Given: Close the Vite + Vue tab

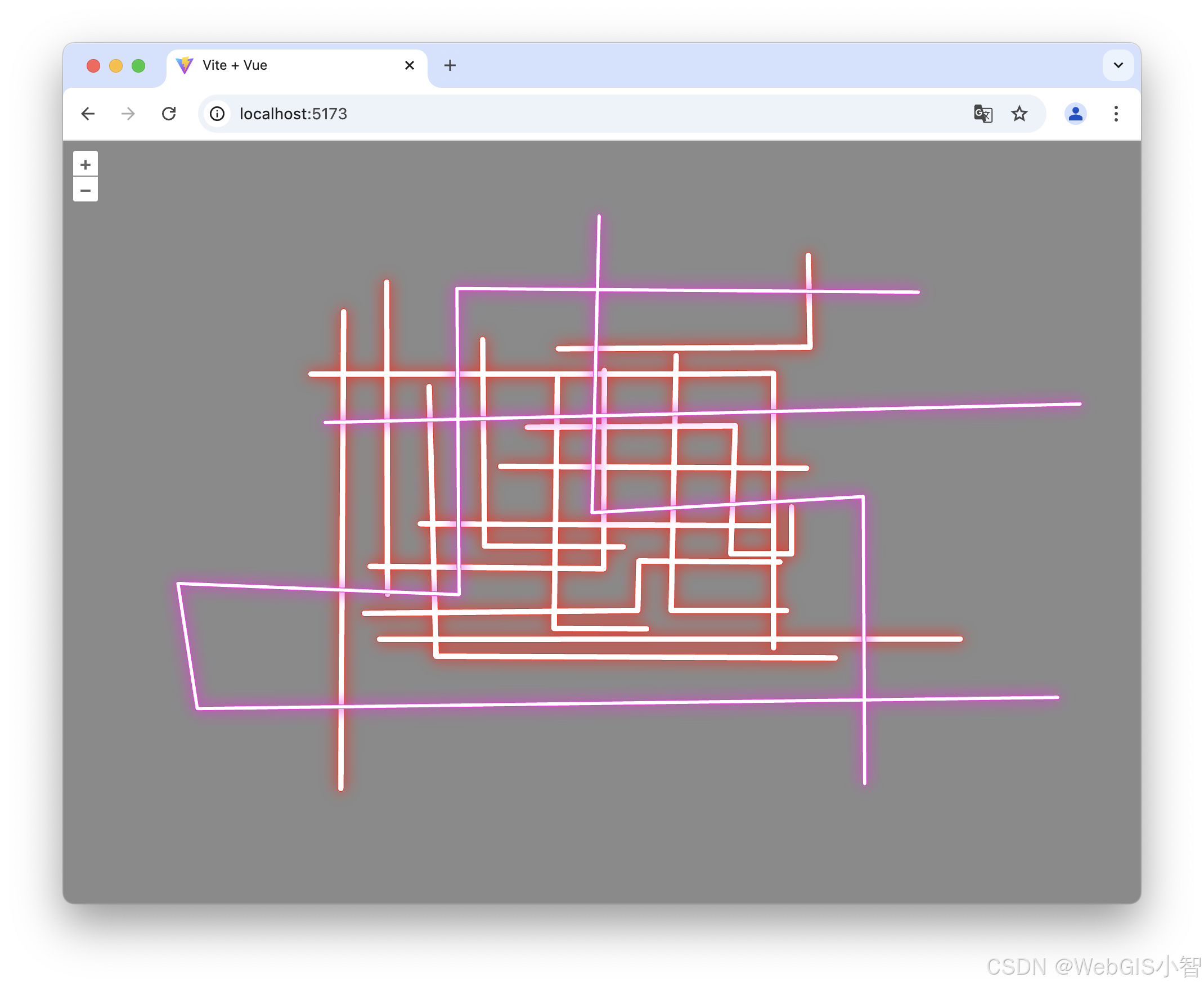Looking at the screenshot, I should (409, 65).
